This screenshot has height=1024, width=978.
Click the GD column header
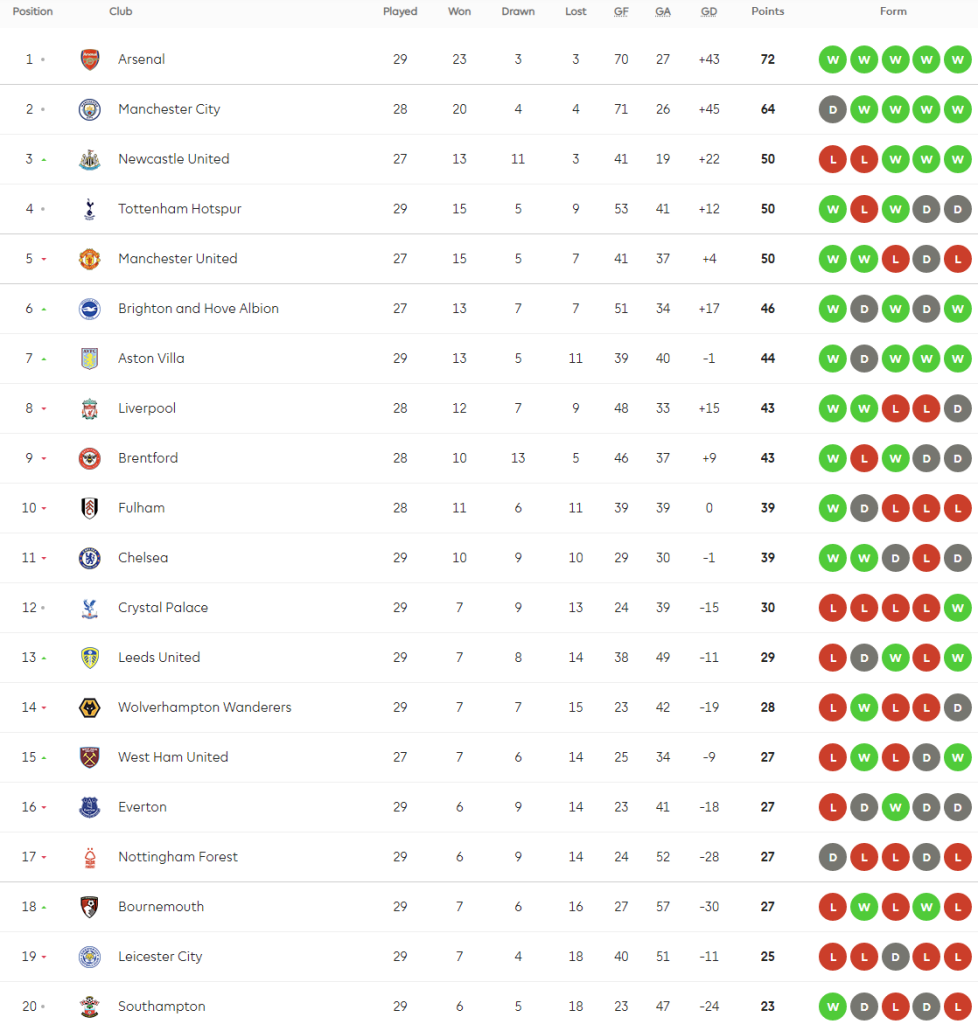(709, 12)
